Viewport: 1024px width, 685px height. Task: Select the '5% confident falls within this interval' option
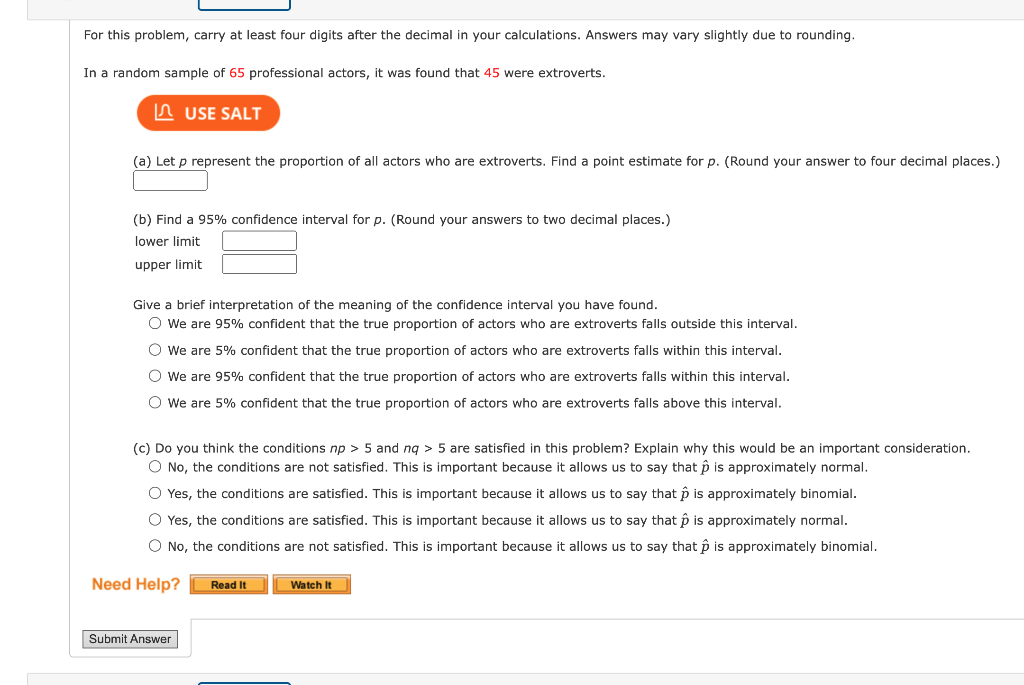click(x=155, y=349)
